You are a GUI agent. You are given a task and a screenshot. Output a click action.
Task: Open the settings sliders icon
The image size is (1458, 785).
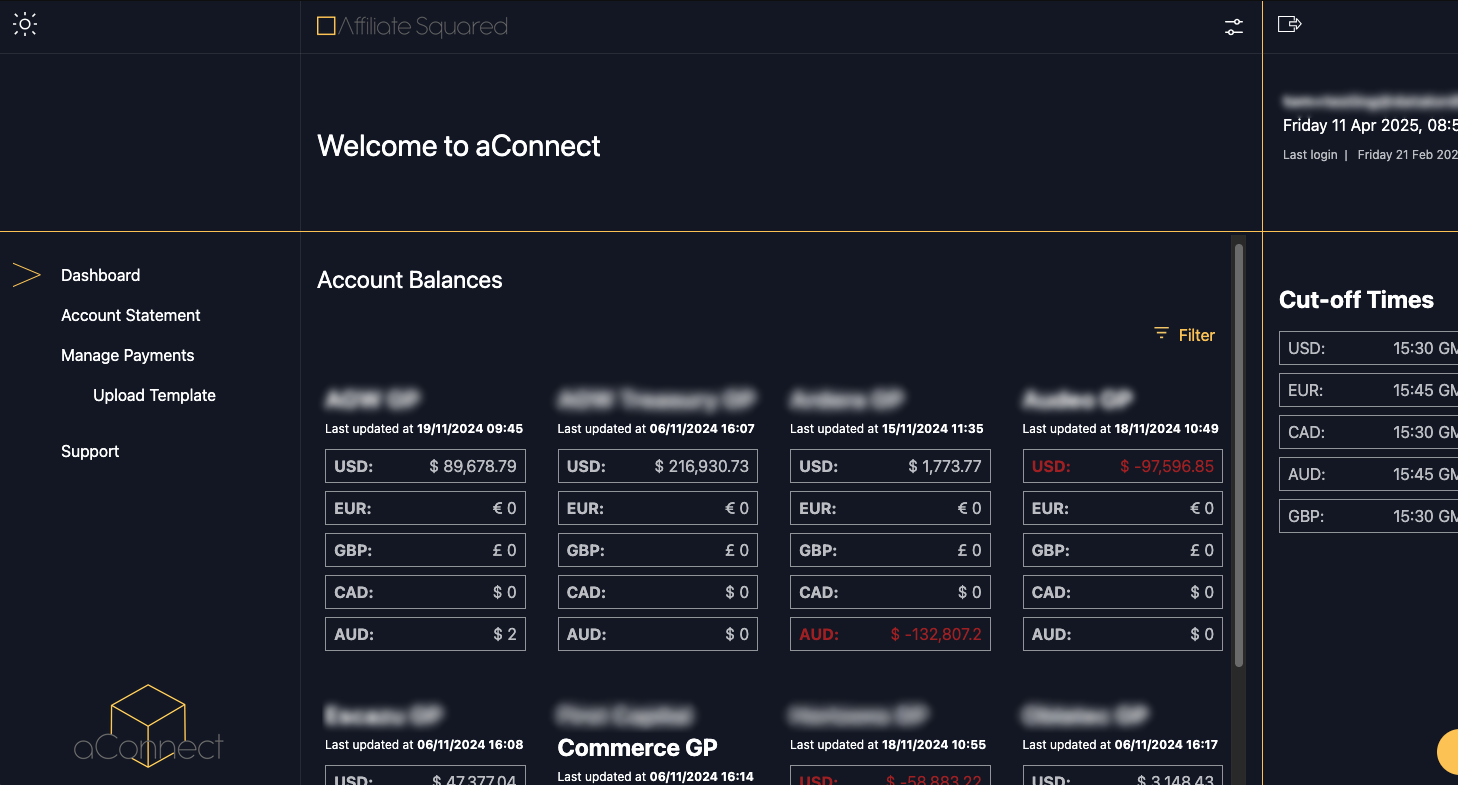pos(1234,27)
